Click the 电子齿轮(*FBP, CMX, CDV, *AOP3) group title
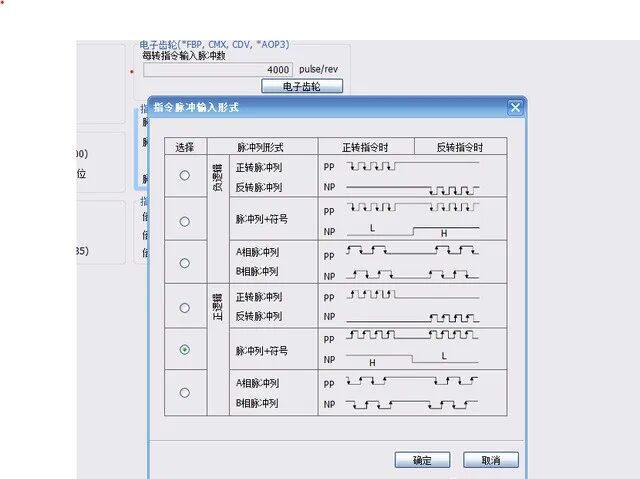This screenshot has height=479, width=640. (x=214, y=44)
